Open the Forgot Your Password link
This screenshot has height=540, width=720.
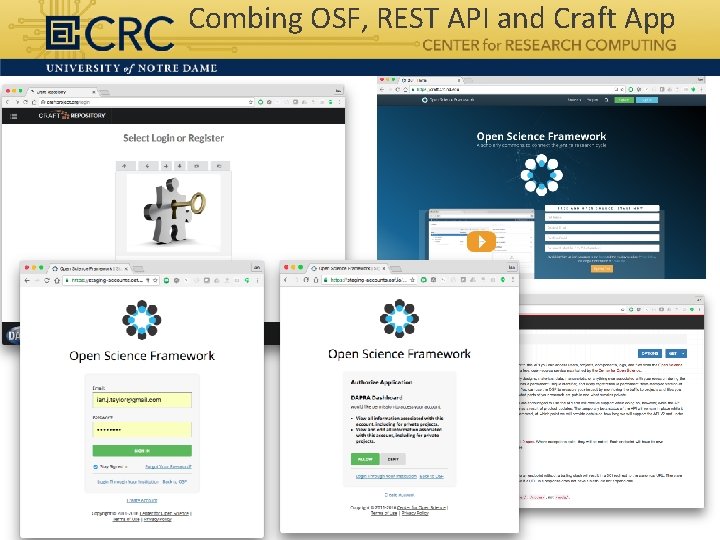[168, 467]
